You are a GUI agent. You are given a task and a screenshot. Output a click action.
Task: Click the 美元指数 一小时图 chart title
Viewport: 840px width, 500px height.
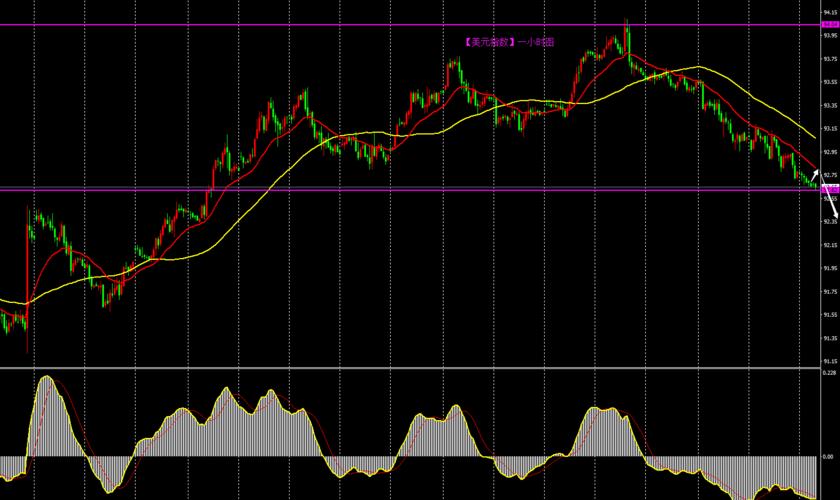[x=508, y=42]
